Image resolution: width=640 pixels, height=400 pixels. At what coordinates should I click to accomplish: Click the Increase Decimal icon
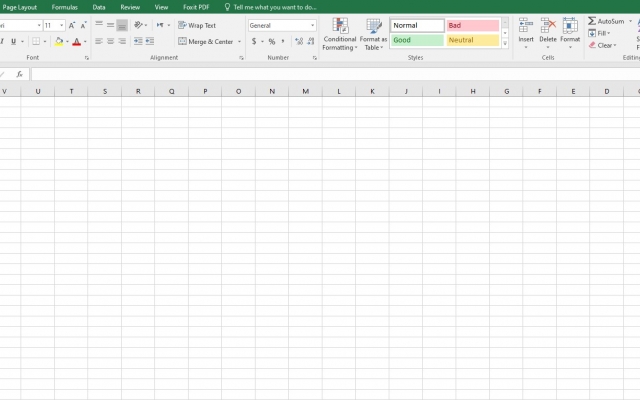click(x=299, y=41)
